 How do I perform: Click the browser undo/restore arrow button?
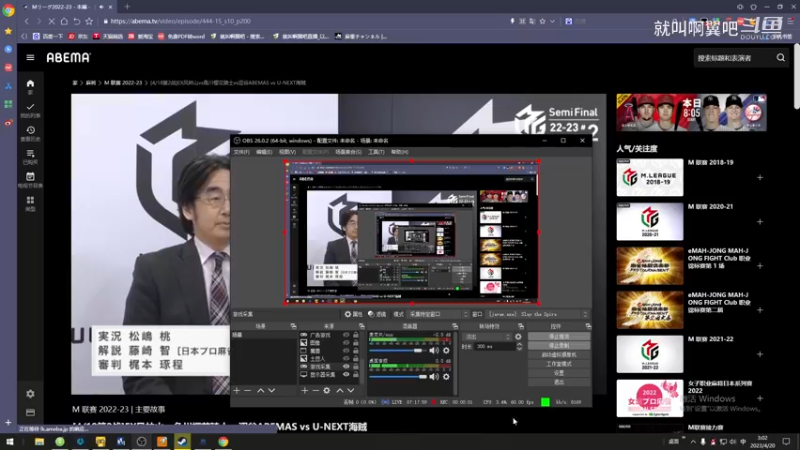[77, 21]
